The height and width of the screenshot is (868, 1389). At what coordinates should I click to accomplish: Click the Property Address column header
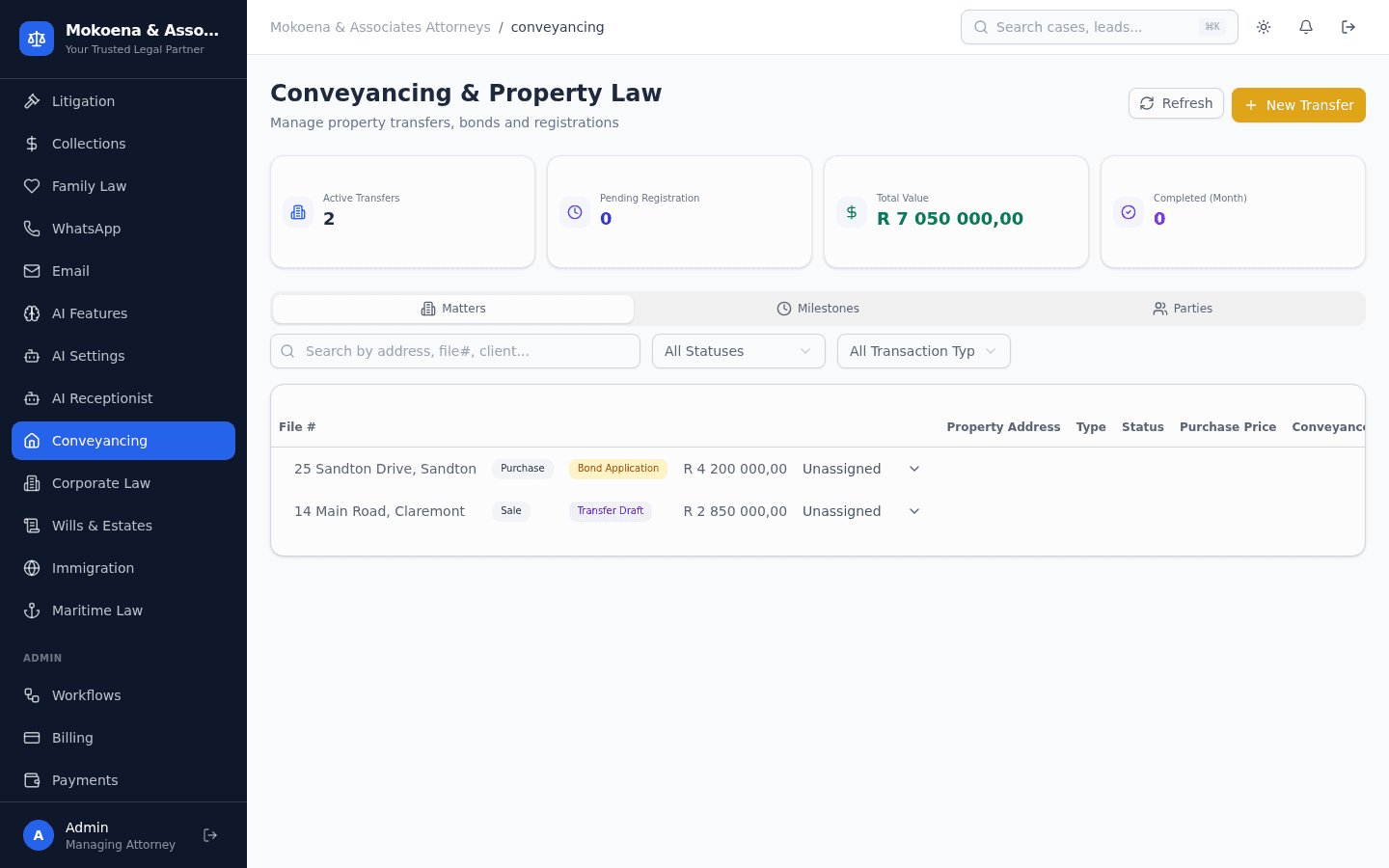click(1003, 427)
